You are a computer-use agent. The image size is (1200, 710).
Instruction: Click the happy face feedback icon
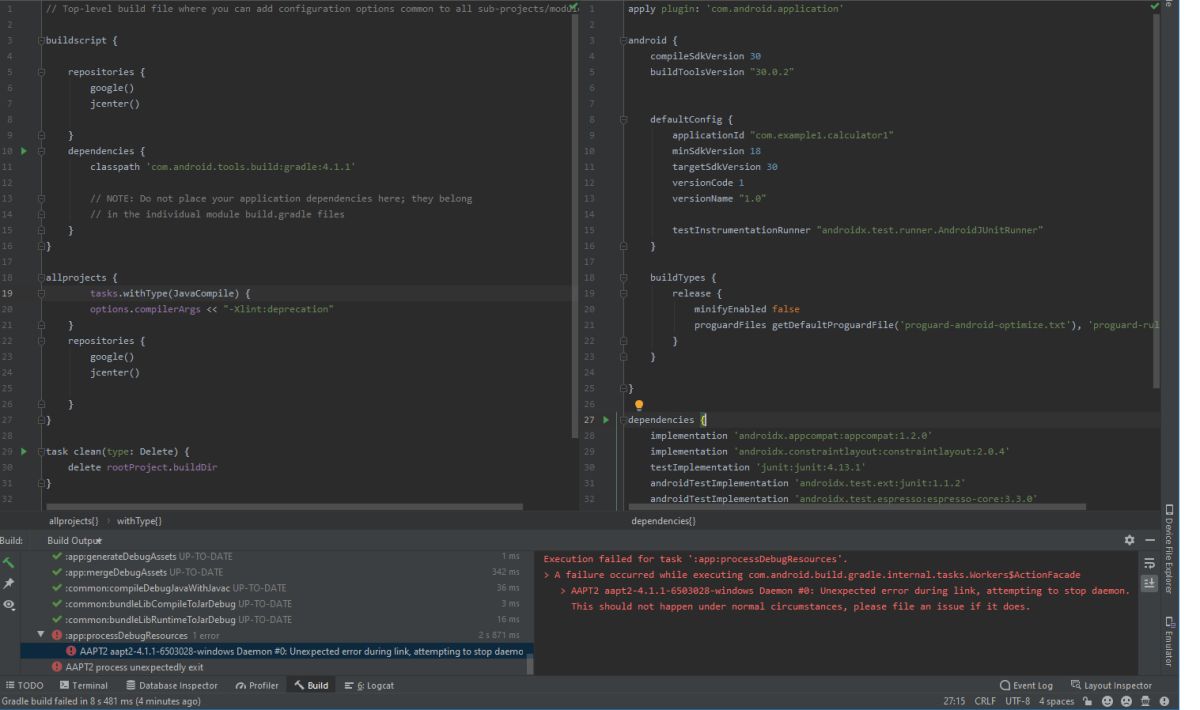[x=1107, y=701]
